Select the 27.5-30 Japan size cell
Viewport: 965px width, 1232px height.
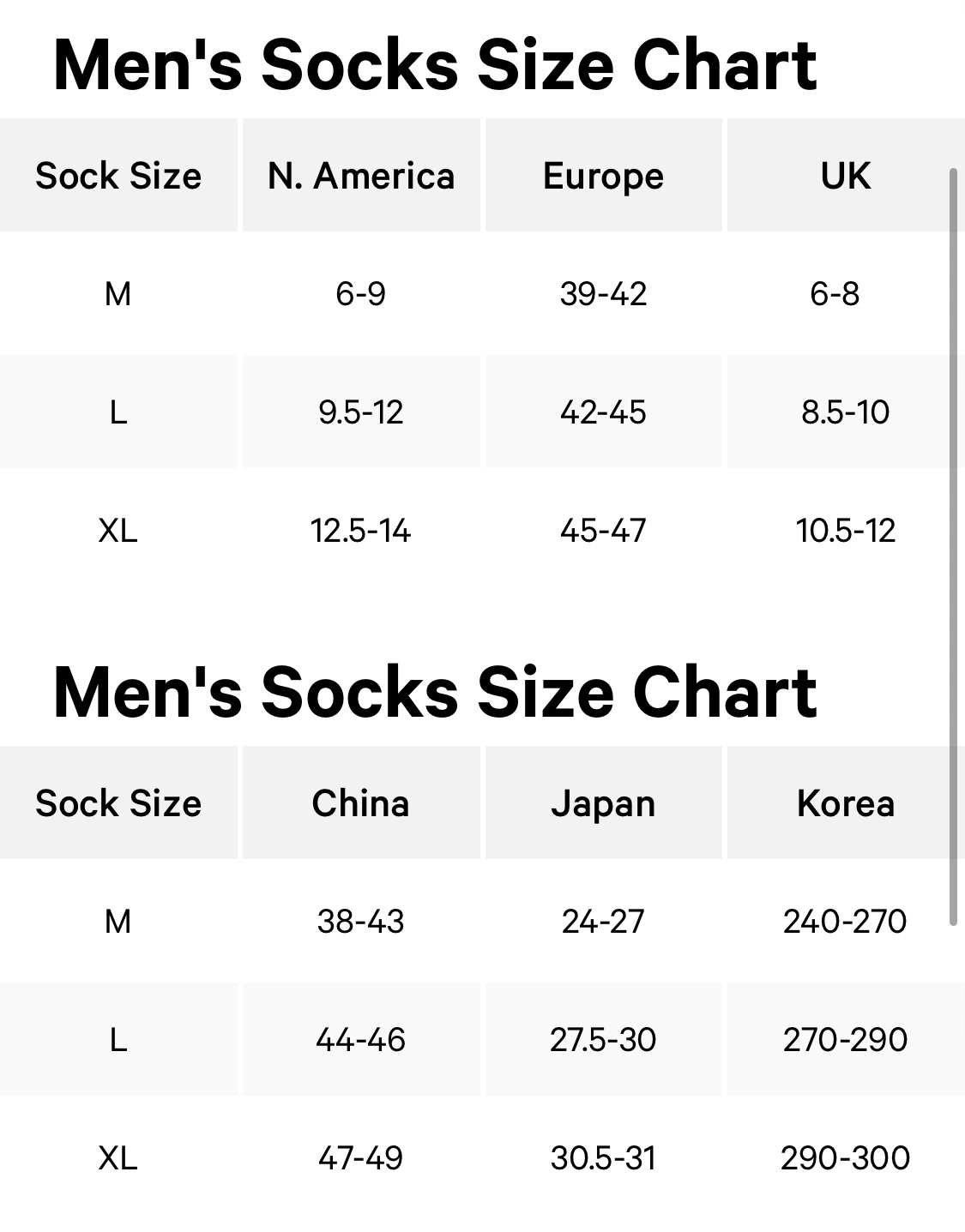coord(603,1040)
